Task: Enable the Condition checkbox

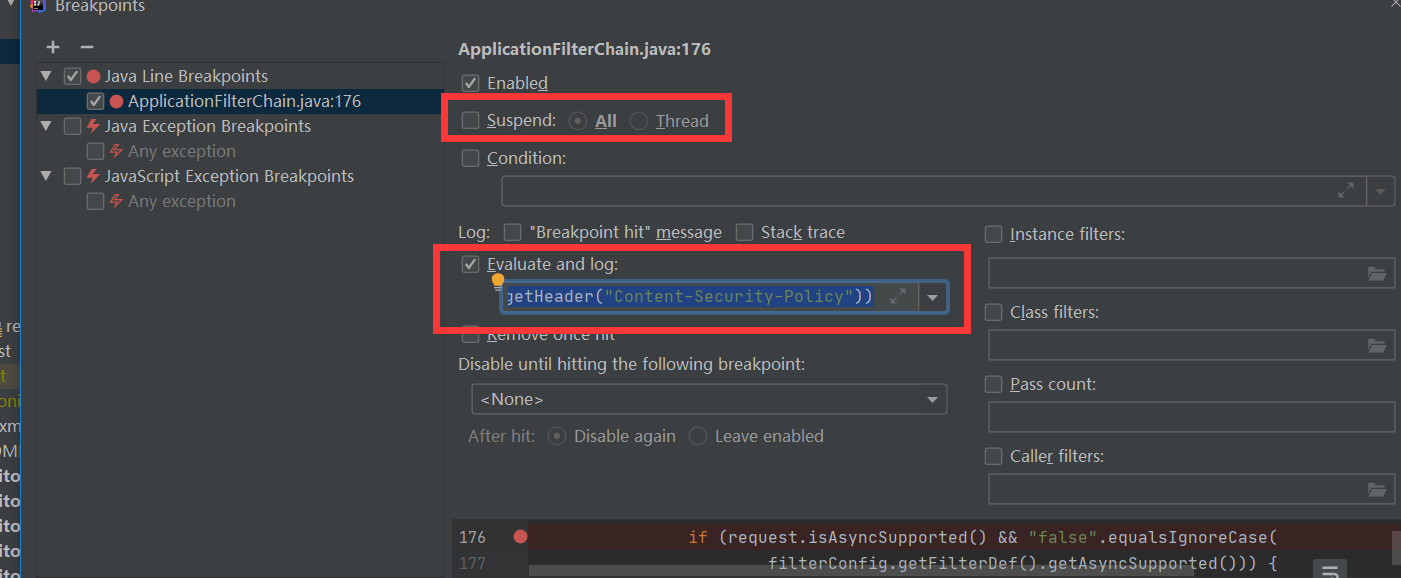Action: point(470,158)
